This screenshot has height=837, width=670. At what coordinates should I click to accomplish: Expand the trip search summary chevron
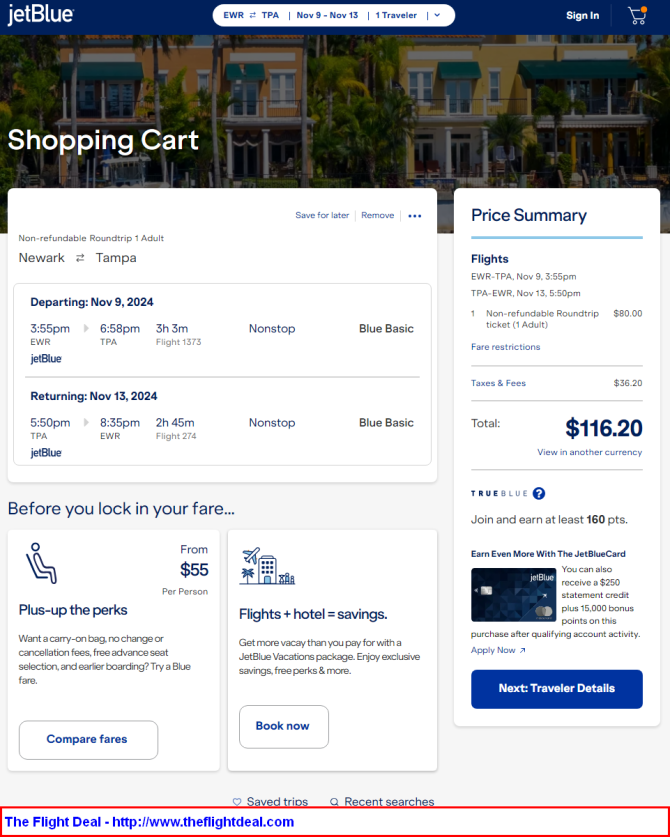pos(437,15)
